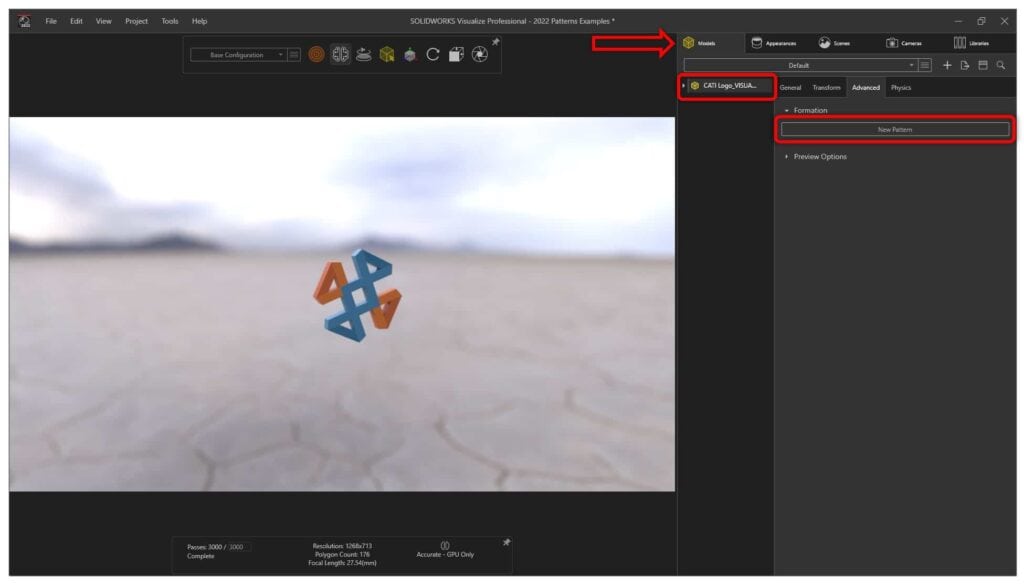Click the circular-arrow reset icon in the toolbar

click(x=432, y=54)
